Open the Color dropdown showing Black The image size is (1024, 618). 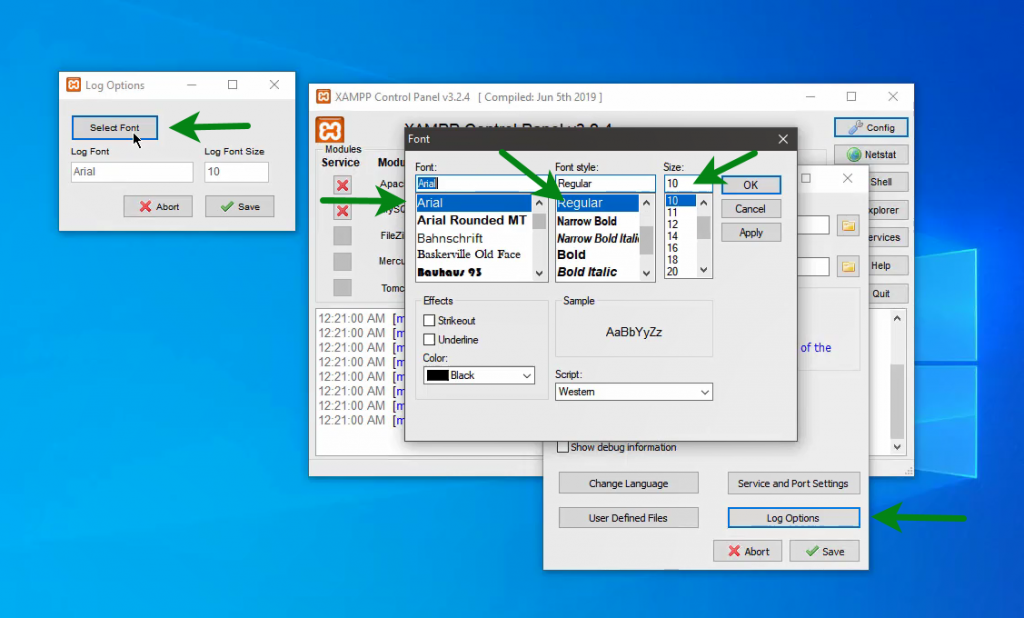(x=479, y=375)
